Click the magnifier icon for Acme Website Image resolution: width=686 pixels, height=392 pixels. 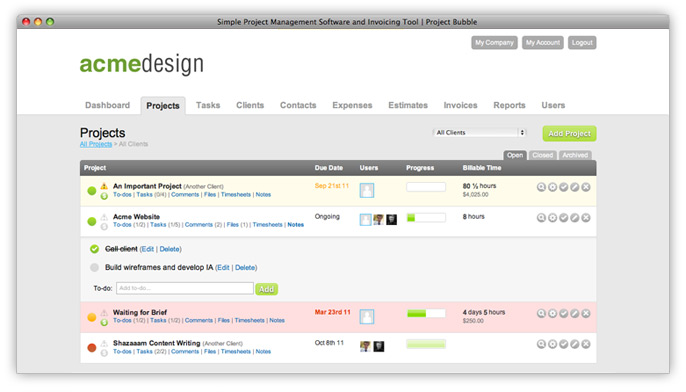tap(541, 218)
